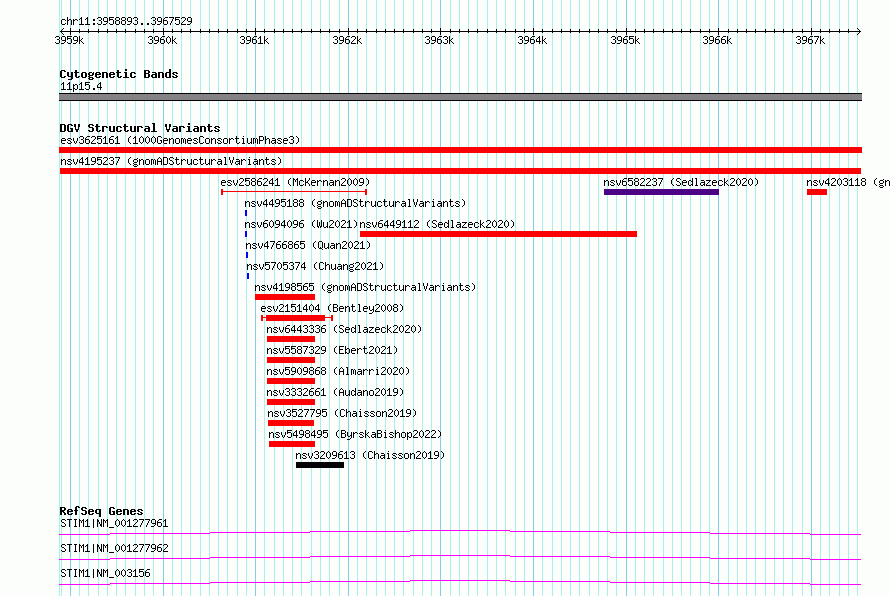This screenshot has width=890, height=596.
Task: Select the black nsv3209613 variant bar
Action: (x=320, y=465)
